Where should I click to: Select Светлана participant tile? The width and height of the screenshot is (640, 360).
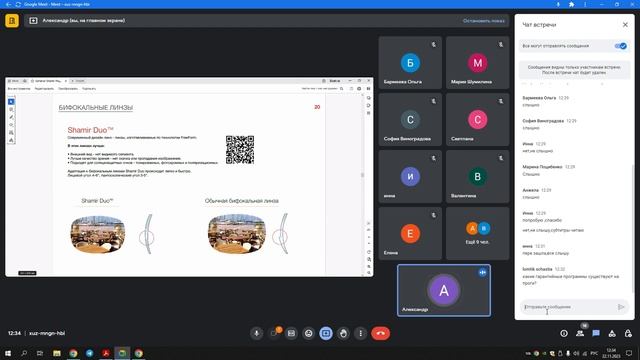point(477,120)
